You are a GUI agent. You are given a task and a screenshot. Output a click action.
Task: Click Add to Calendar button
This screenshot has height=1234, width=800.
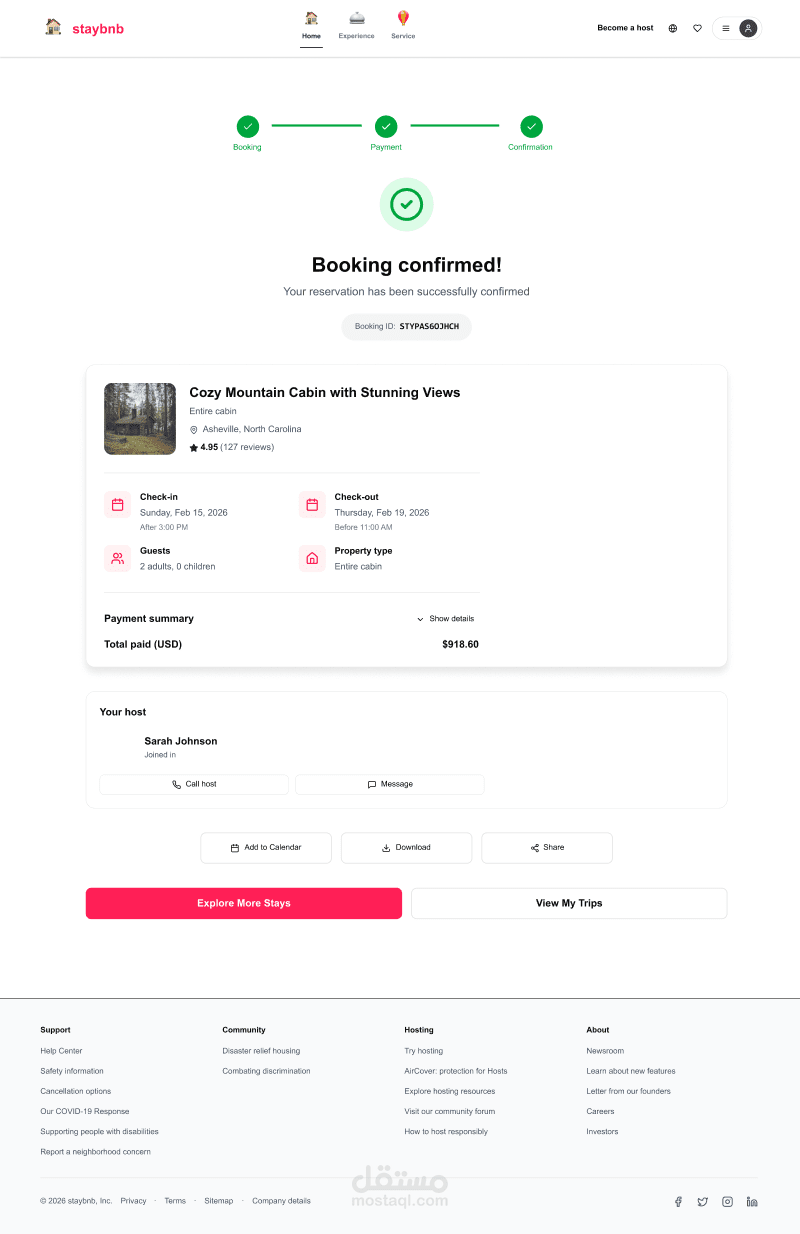click(266, 848)
